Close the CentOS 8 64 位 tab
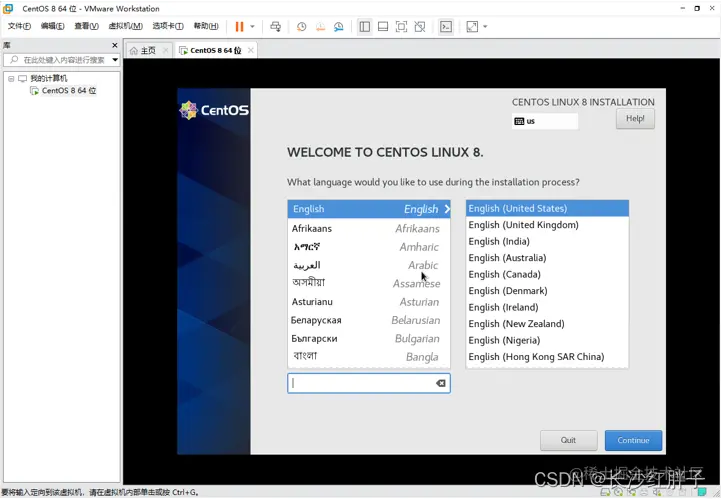The image size is (721, 499). 251,50
